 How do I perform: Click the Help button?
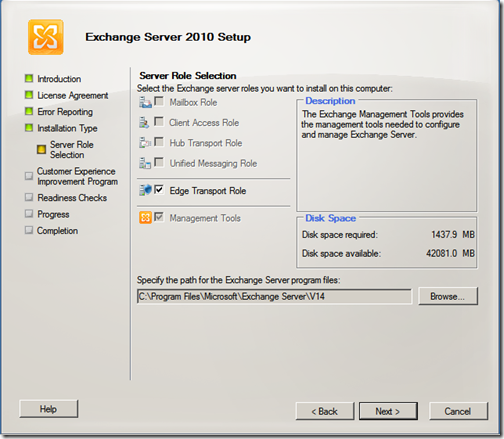(49, 409)
